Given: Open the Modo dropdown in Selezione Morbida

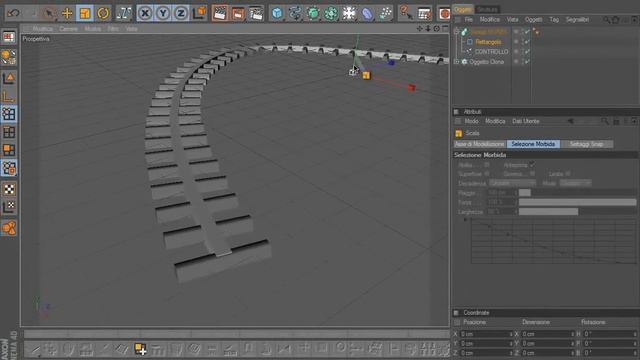Looking at the screenshot, I should [575, 183].
